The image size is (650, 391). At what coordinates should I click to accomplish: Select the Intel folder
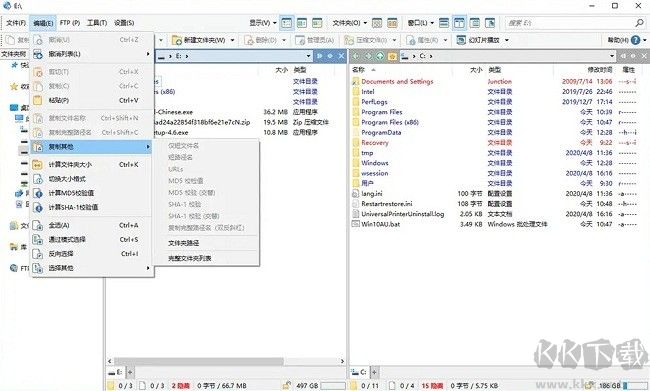click(x=368, y=92)
